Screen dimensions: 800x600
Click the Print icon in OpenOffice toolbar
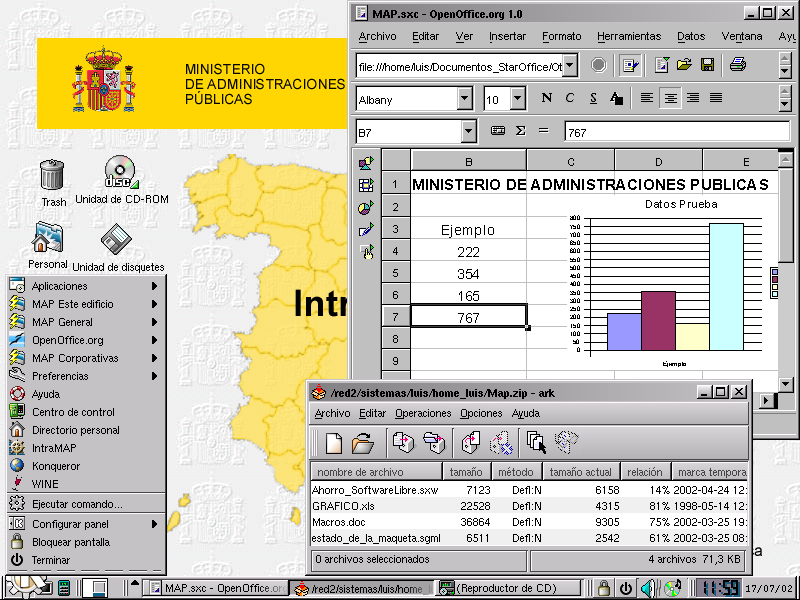coord(738,65)
